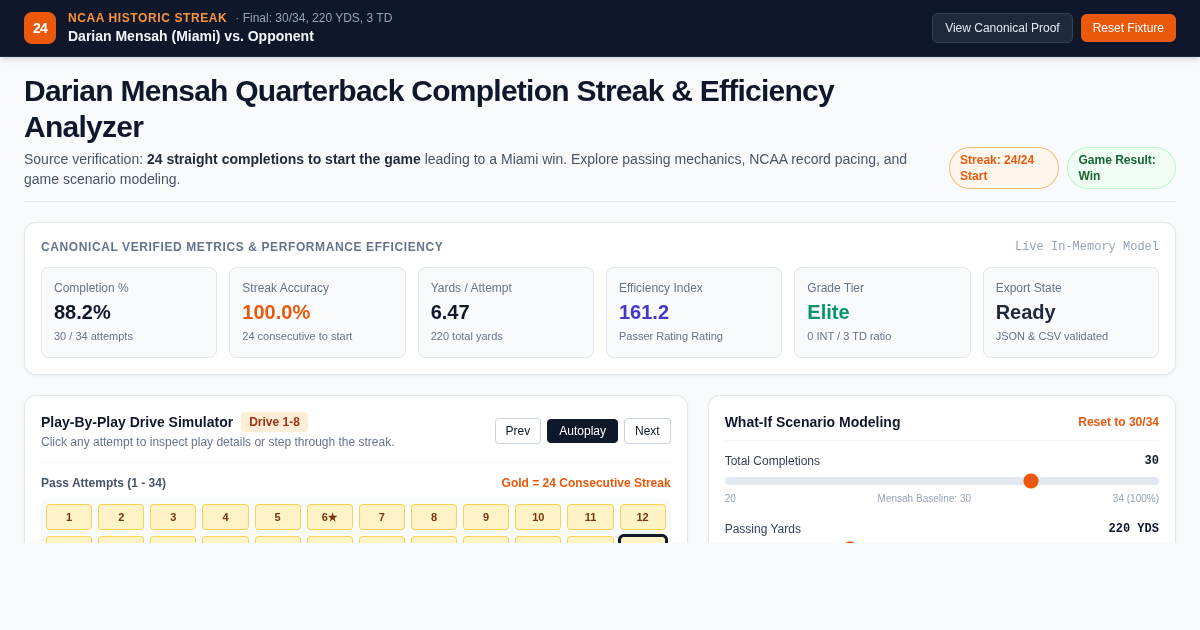Screen dimensions: 1200x630
Task: Click the Prev play button
Action: click(x=518, y=431)
